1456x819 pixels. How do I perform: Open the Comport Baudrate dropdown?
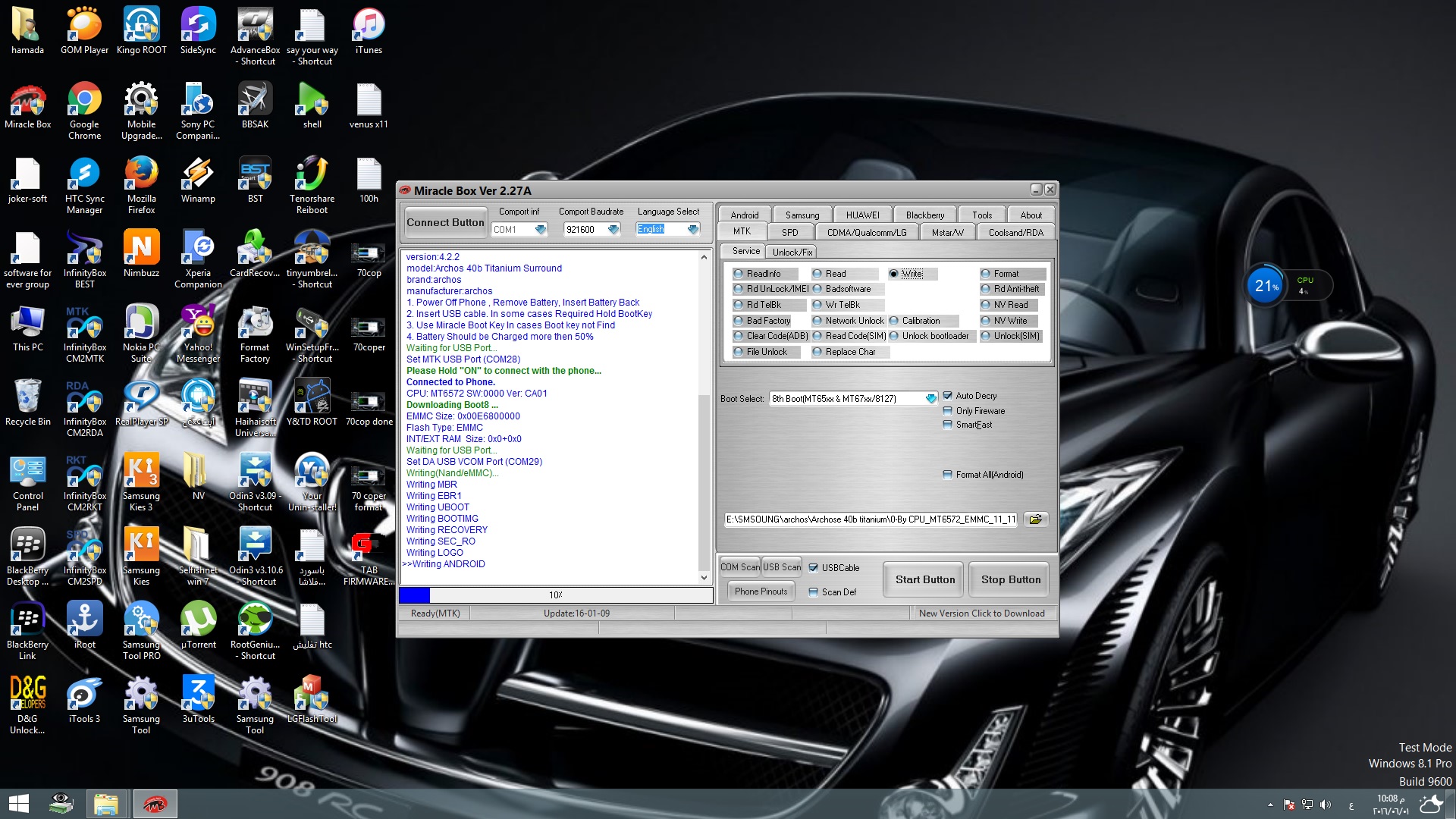click(x=613, y=230)
